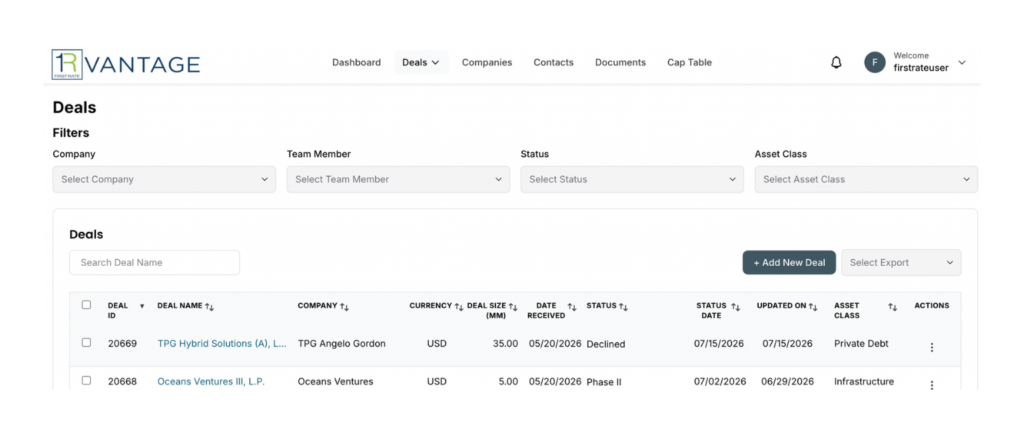Focus the Search Deal Name field
The image size is (1024, 433).
[x=154, y=263]
